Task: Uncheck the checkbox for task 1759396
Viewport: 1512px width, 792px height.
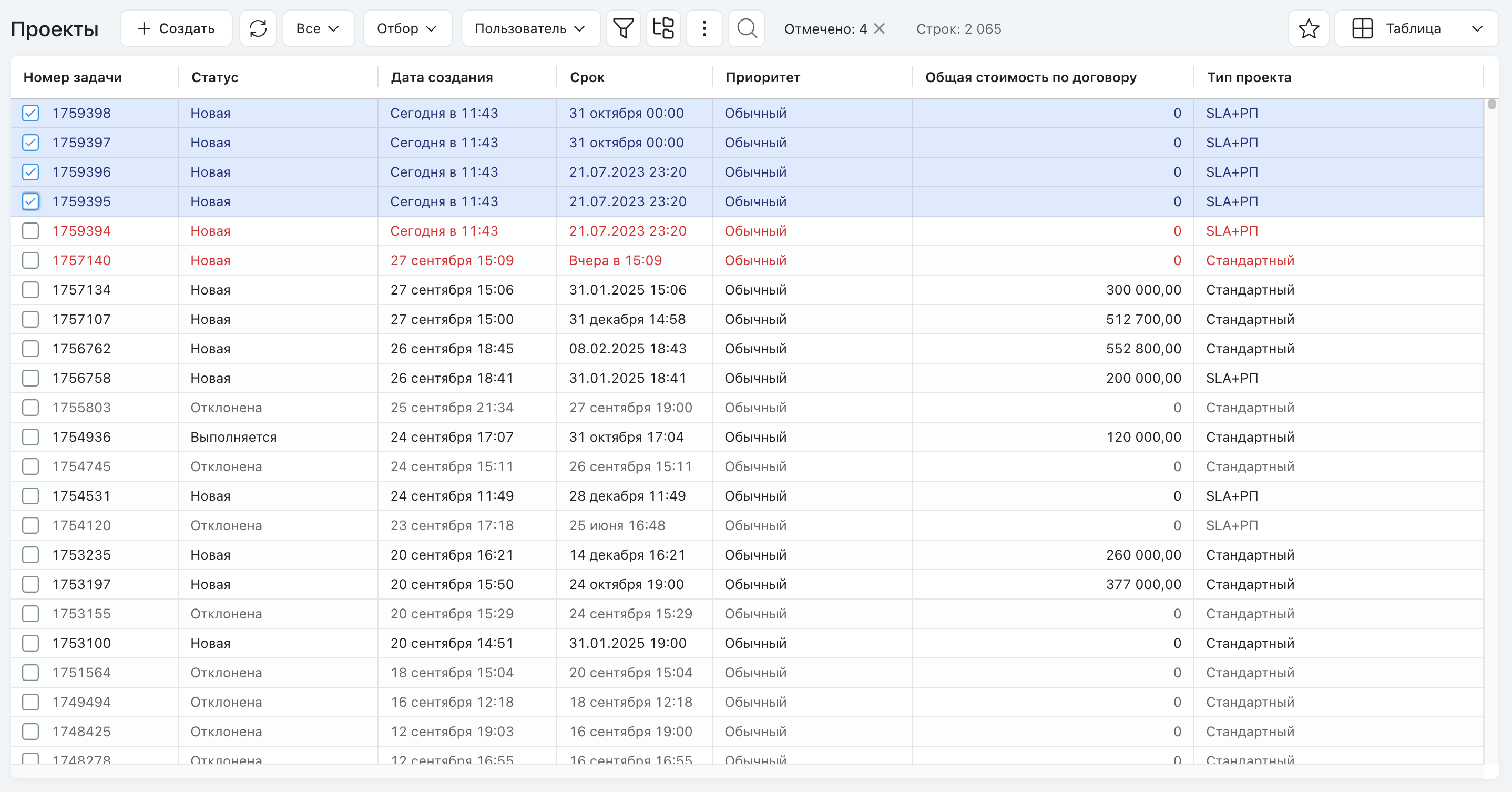Action: [x=30, y=171]
